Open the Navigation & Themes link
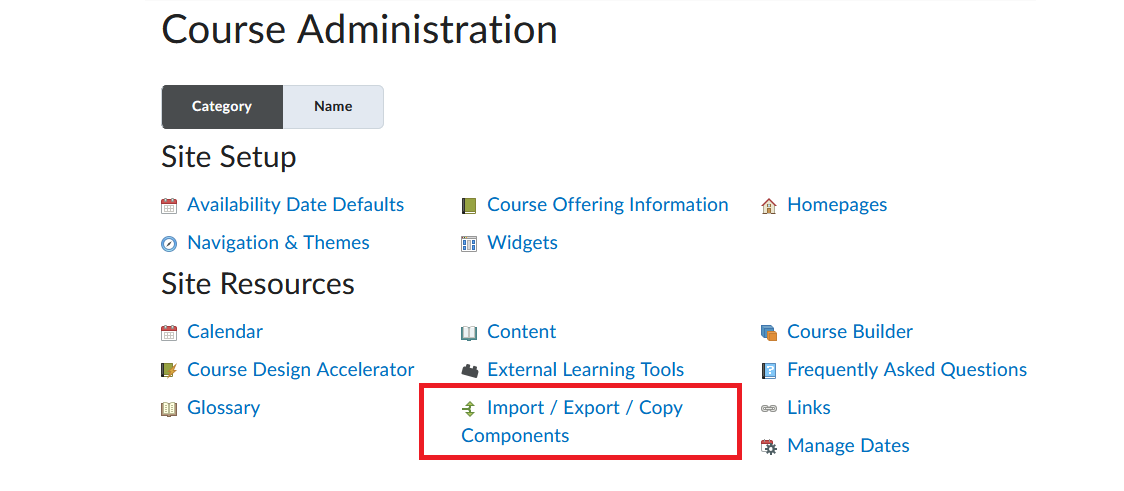Screen dimensions: 1124x491 point(278,243)
